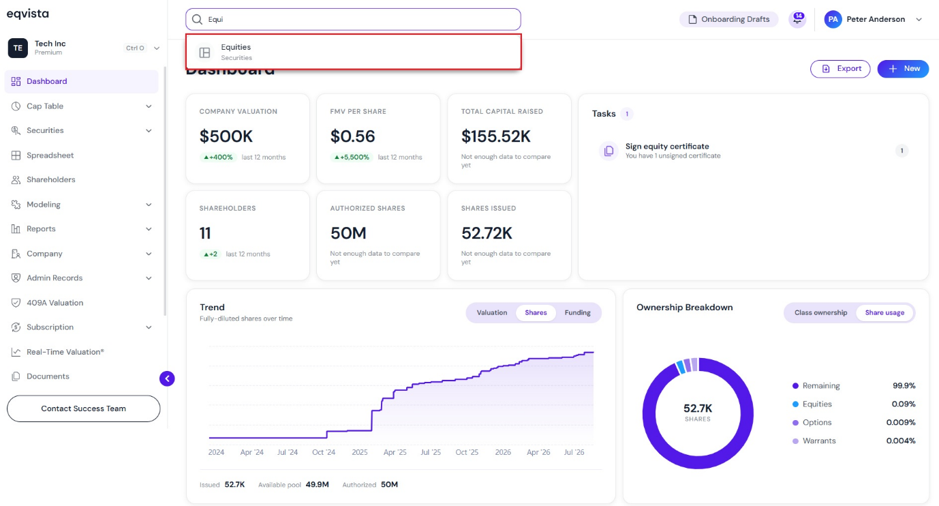Select Share usage breakdown view
939x506 pixels.
pyautogui.click(x=885, y=313)
